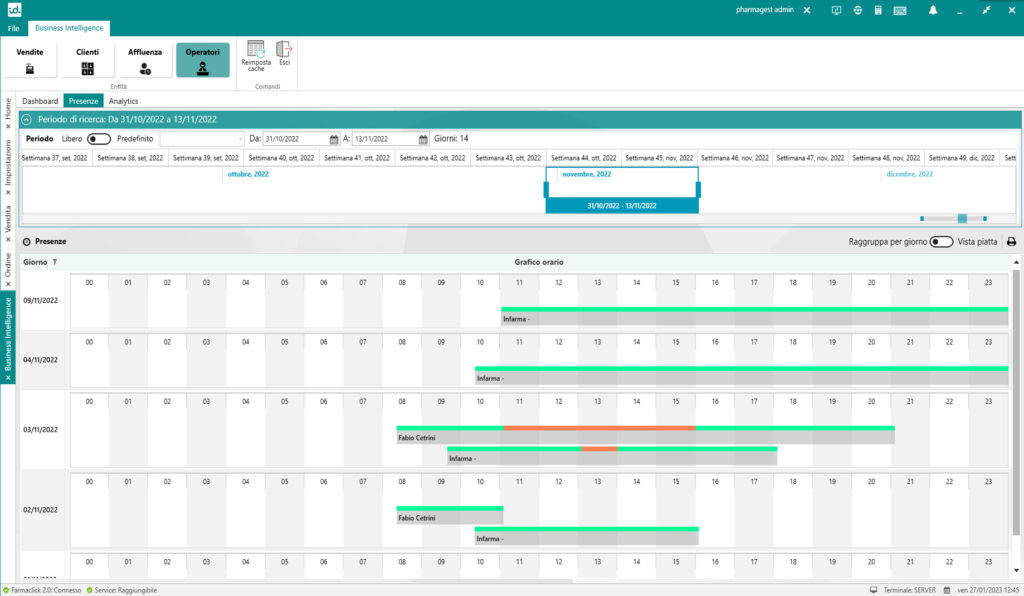The width and height of the screenshot is (1024, 596).
Task: Print the presence chart with printer icon
Action: click(x=1011, y=242)
